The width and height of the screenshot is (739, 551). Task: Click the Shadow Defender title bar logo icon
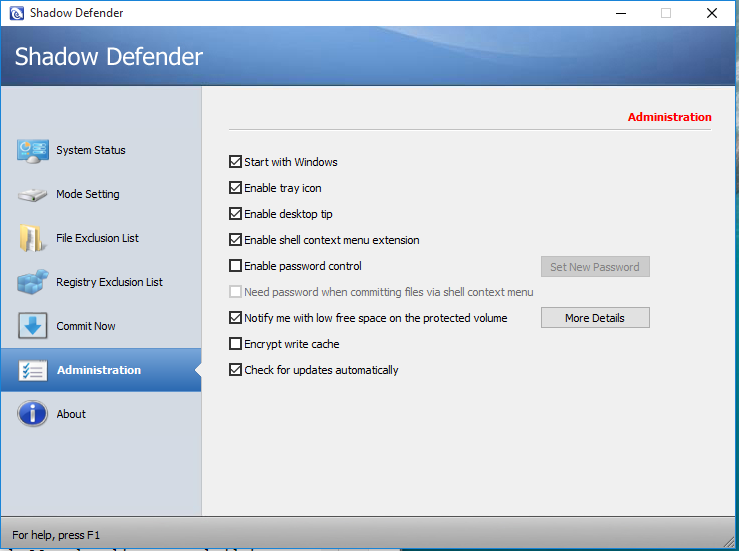[x=16, y=13]
